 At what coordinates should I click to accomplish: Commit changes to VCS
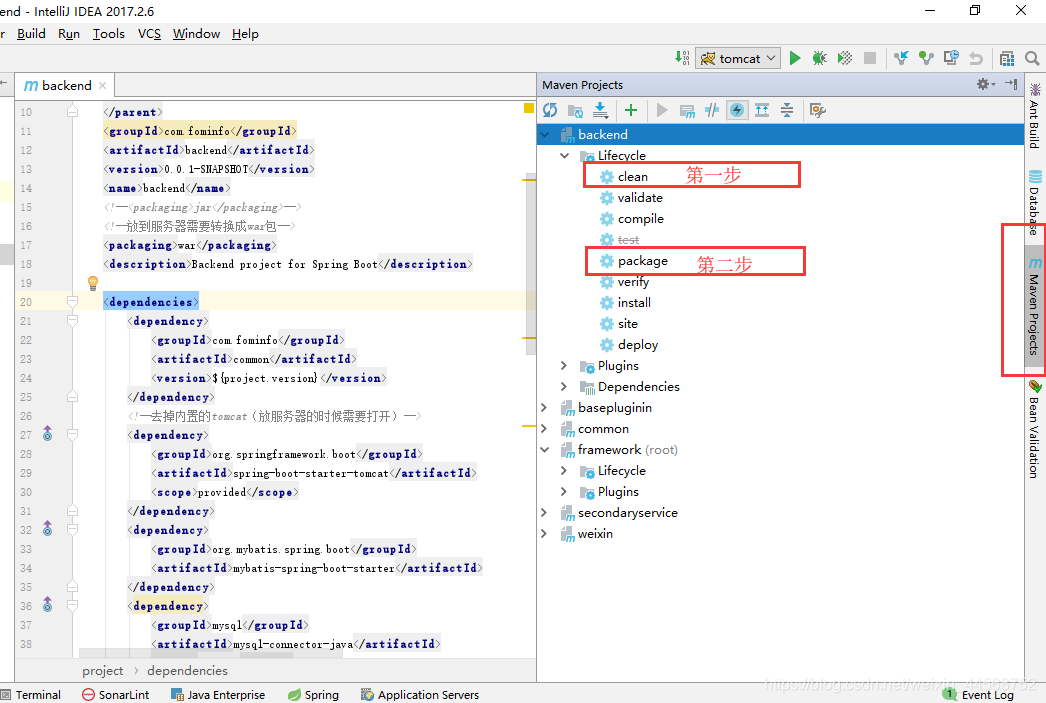tap(926, 58)
